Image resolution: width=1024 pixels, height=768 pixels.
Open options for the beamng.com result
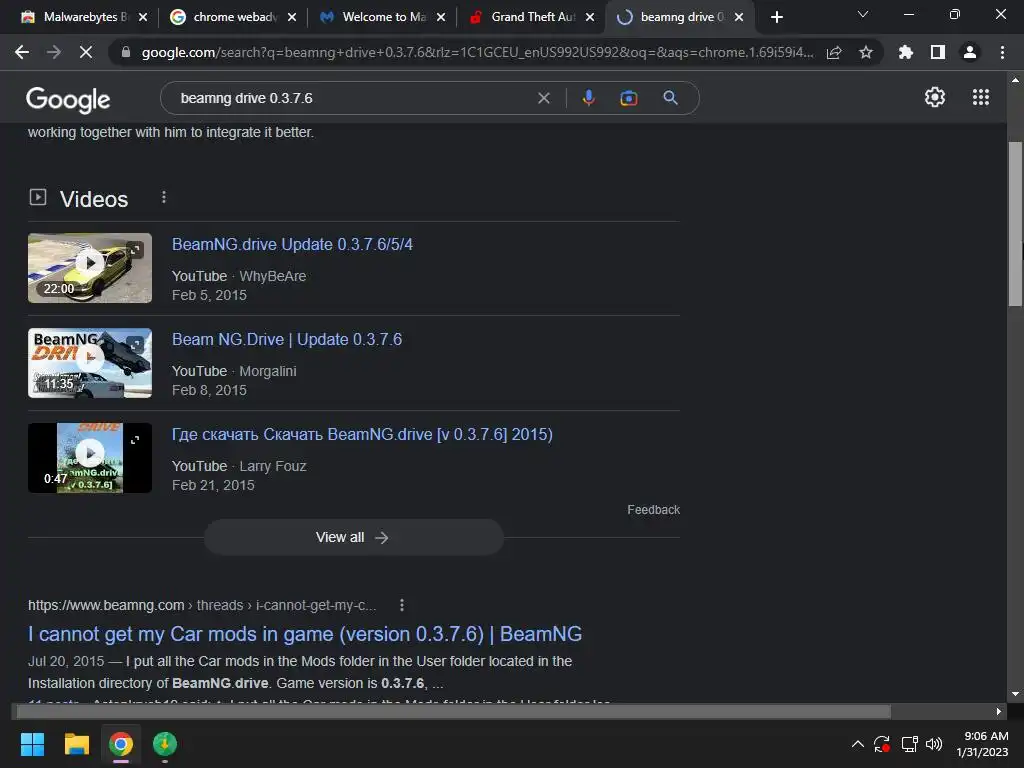click(402, 605)
